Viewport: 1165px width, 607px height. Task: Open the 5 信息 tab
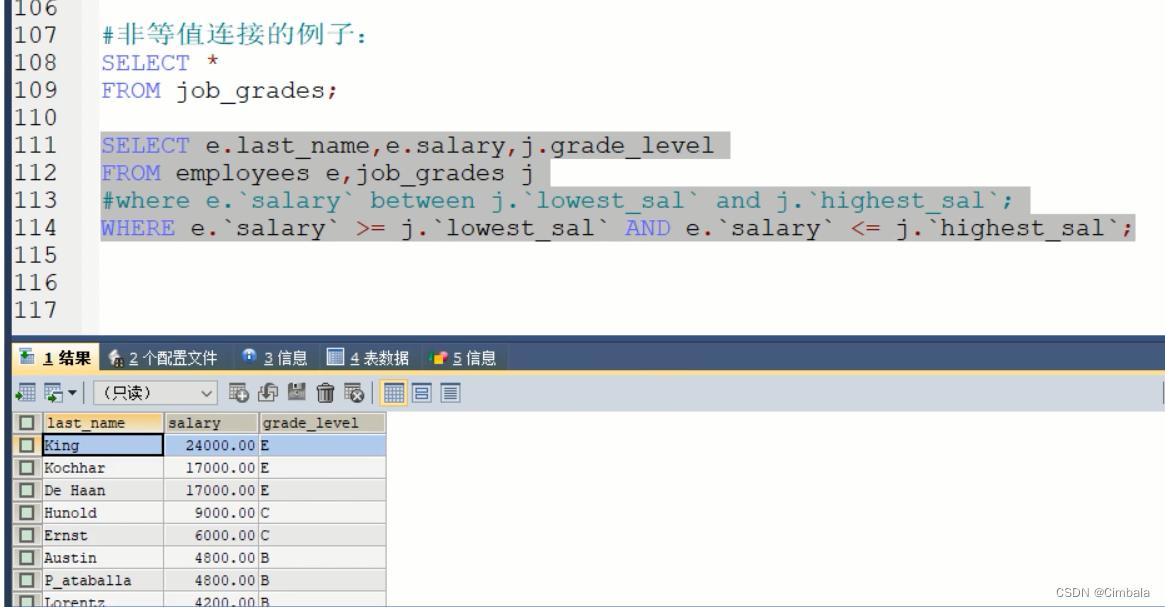click(463, 358)
